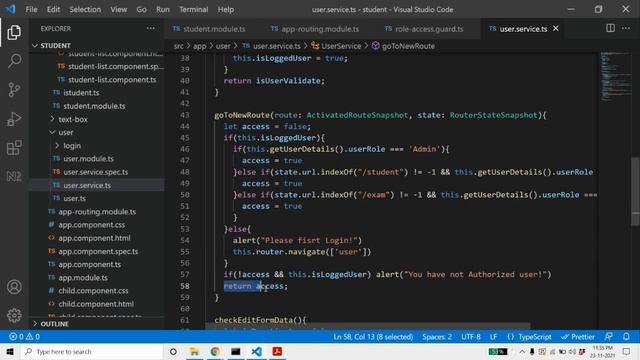Open the Accounts menu icon
This screenshot has height=360, width=640.
(x=14, y=287)
